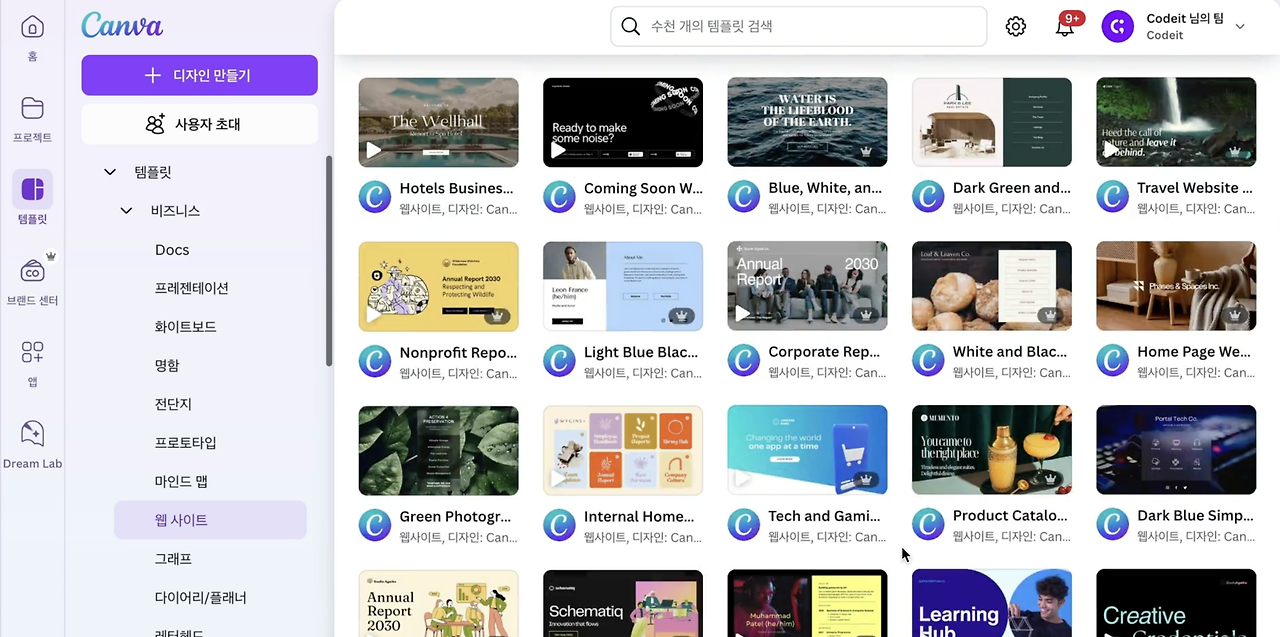Screen dimensions: 1280x637
Task: Click the Canva creator avatar beside Dark Blue Simple
Action: tap(1113, 524)
